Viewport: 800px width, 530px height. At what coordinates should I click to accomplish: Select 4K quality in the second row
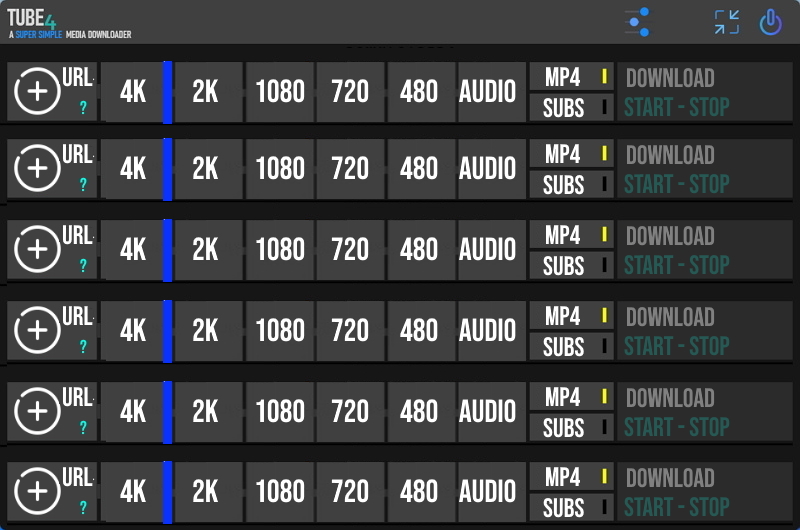132,168
